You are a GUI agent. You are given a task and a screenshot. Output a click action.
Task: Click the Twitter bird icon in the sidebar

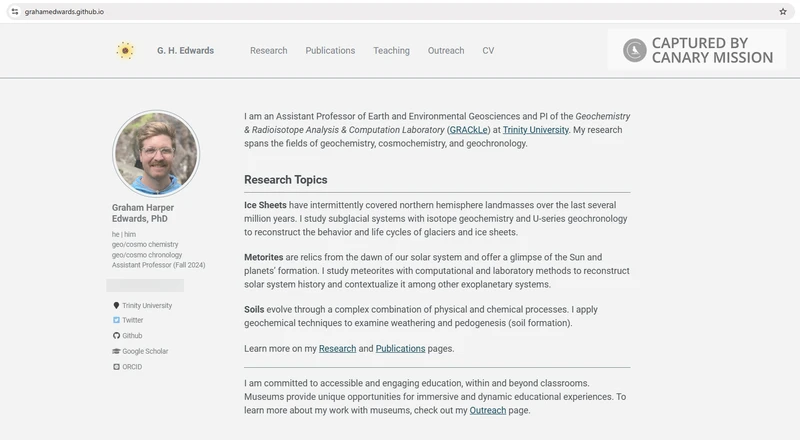click(116, 320)
